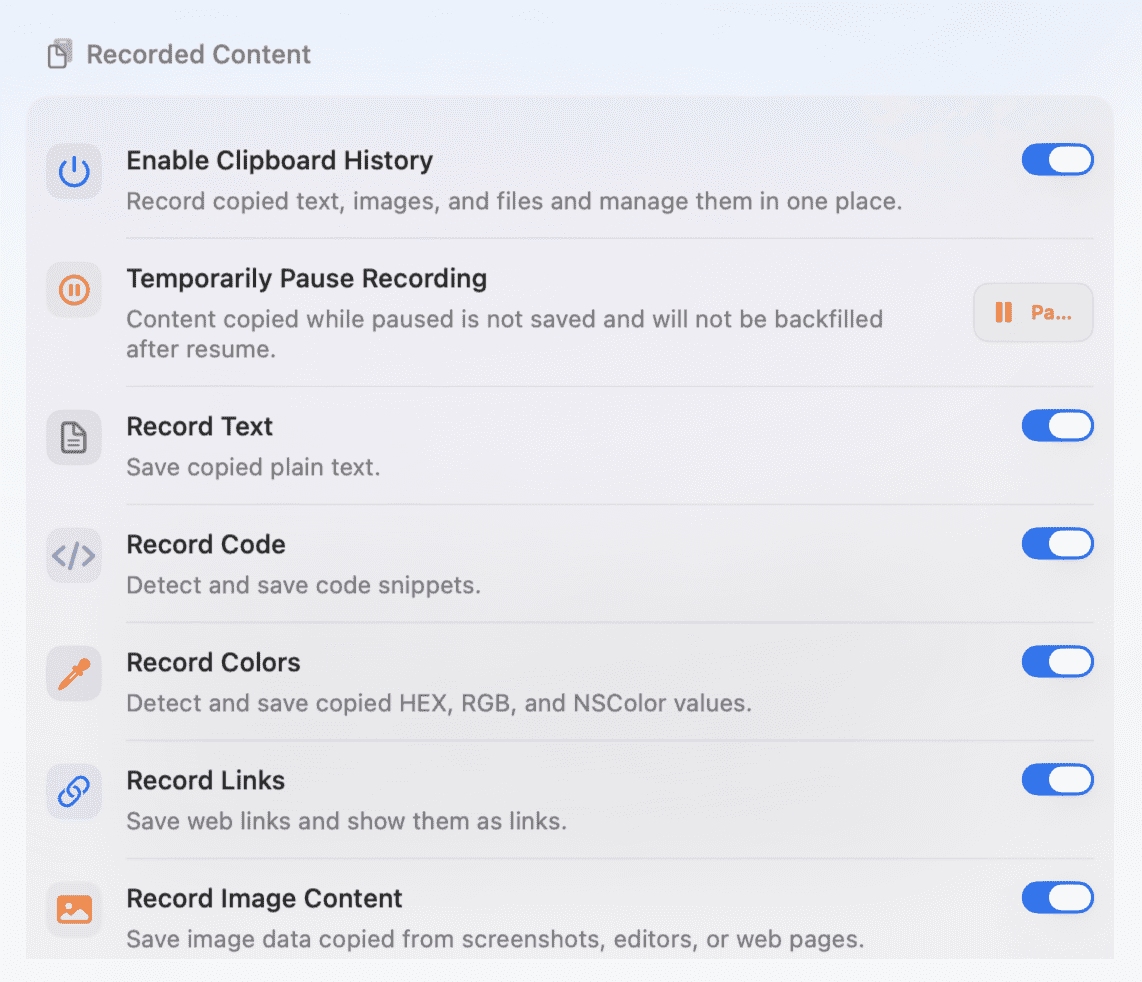Click the Recorded Content header clipboard icon

tap(60, 54)
